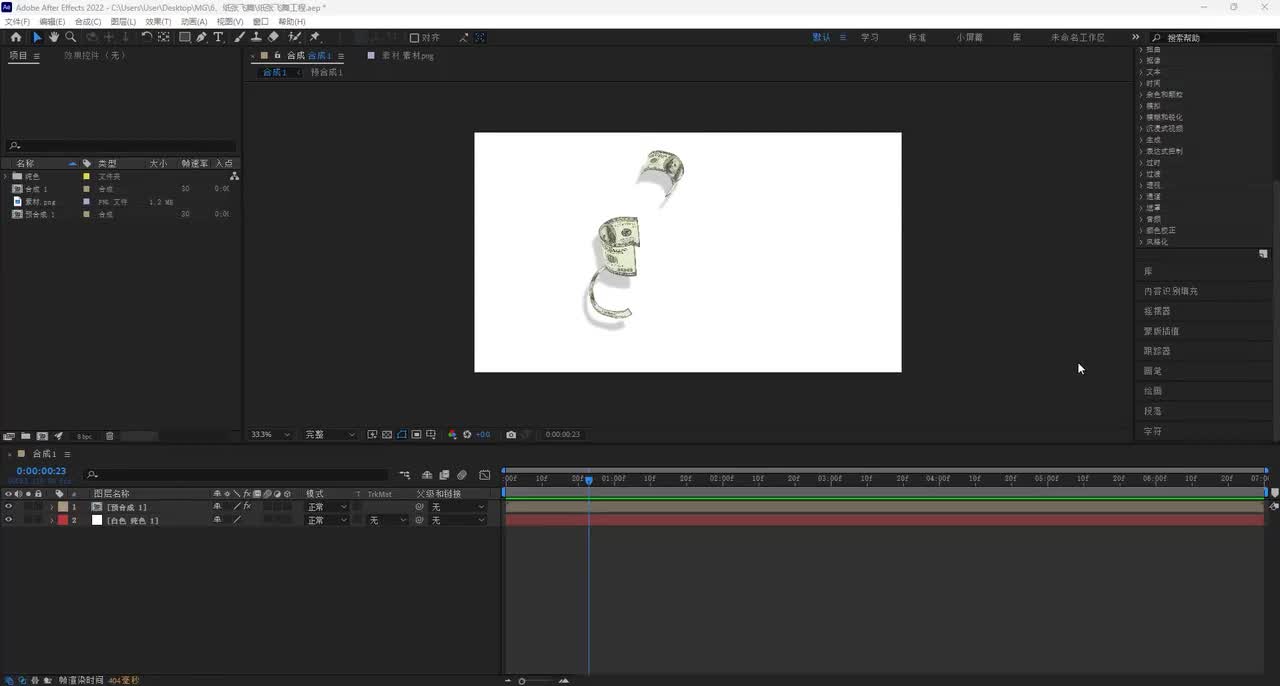Toggle shy switch on 白色 纯色 1 layer
Viewport: 1280px width, 686px height.
tap(217, 520)
